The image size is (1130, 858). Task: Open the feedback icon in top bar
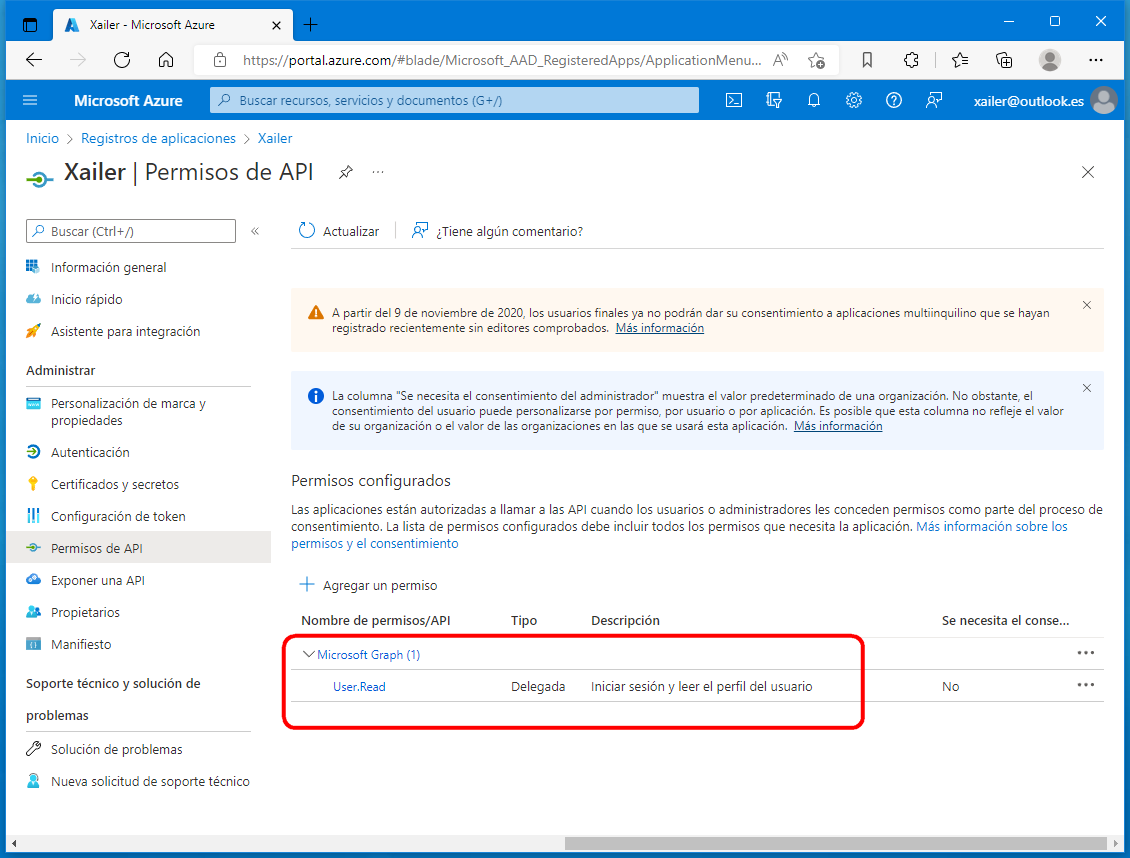(x=934, y=100)
